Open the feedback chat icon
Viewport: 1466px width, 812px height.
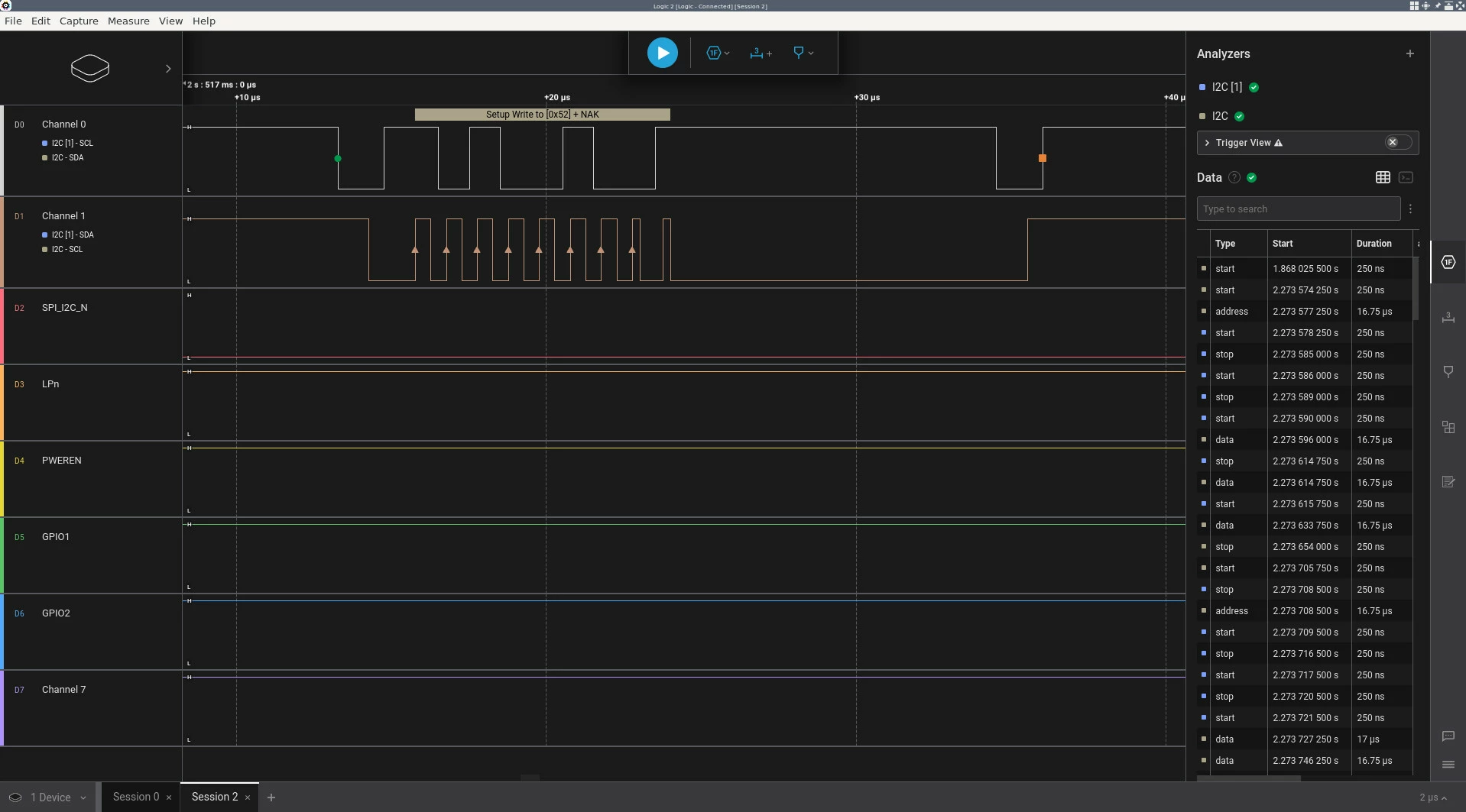pos(1448,736)
